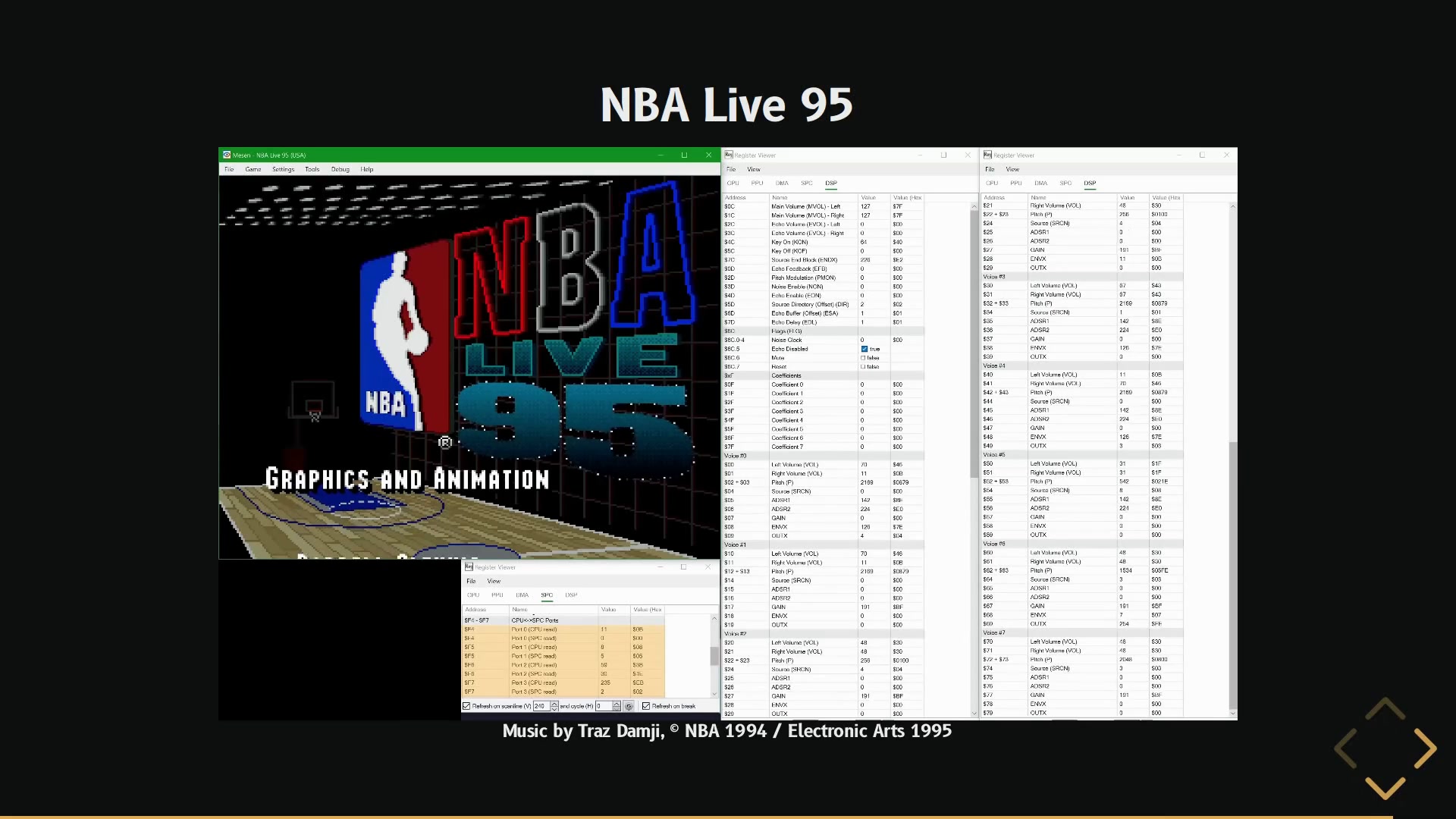Screen dimensions: 1456x819
Task: Click scroll-up arrow in Register Viewer listing Main Volume
Action: click(x=974, y=206)
